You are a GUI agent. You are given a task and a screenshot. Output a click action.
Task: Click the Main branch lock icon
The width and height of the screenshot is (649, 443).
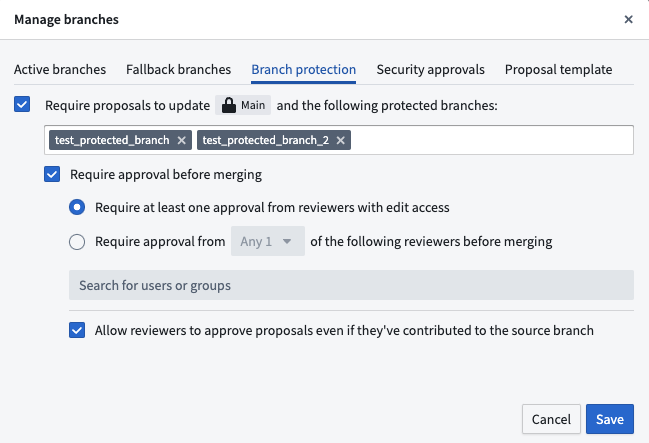point(228,105)
